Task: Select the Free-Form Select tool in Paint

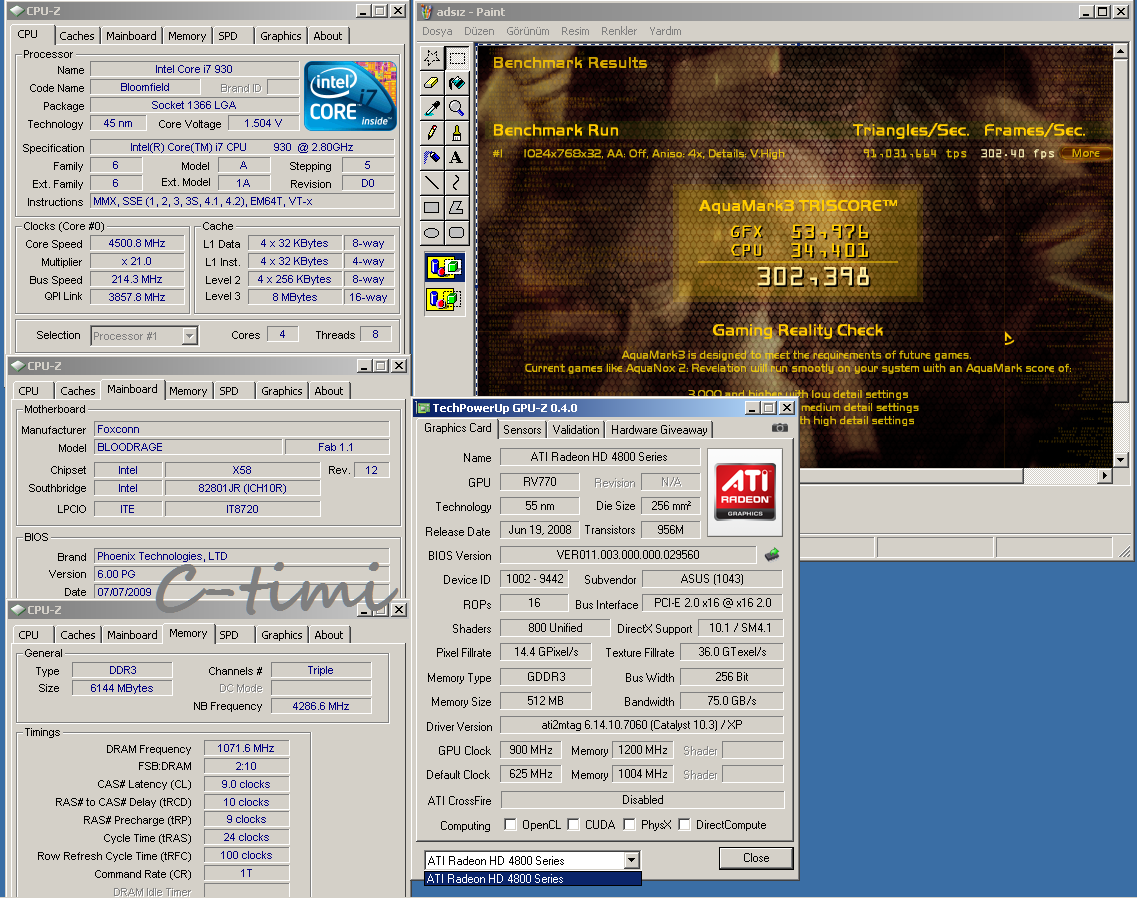Action: (x=431, y=58)
